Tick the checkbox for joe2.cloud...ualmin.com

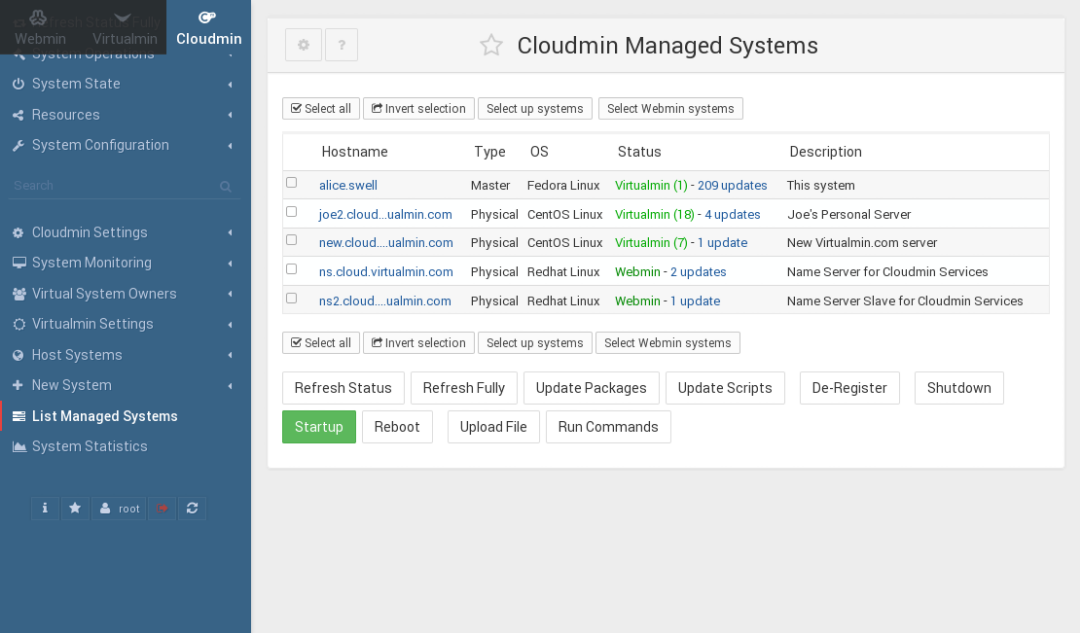[x=291, y=211]
